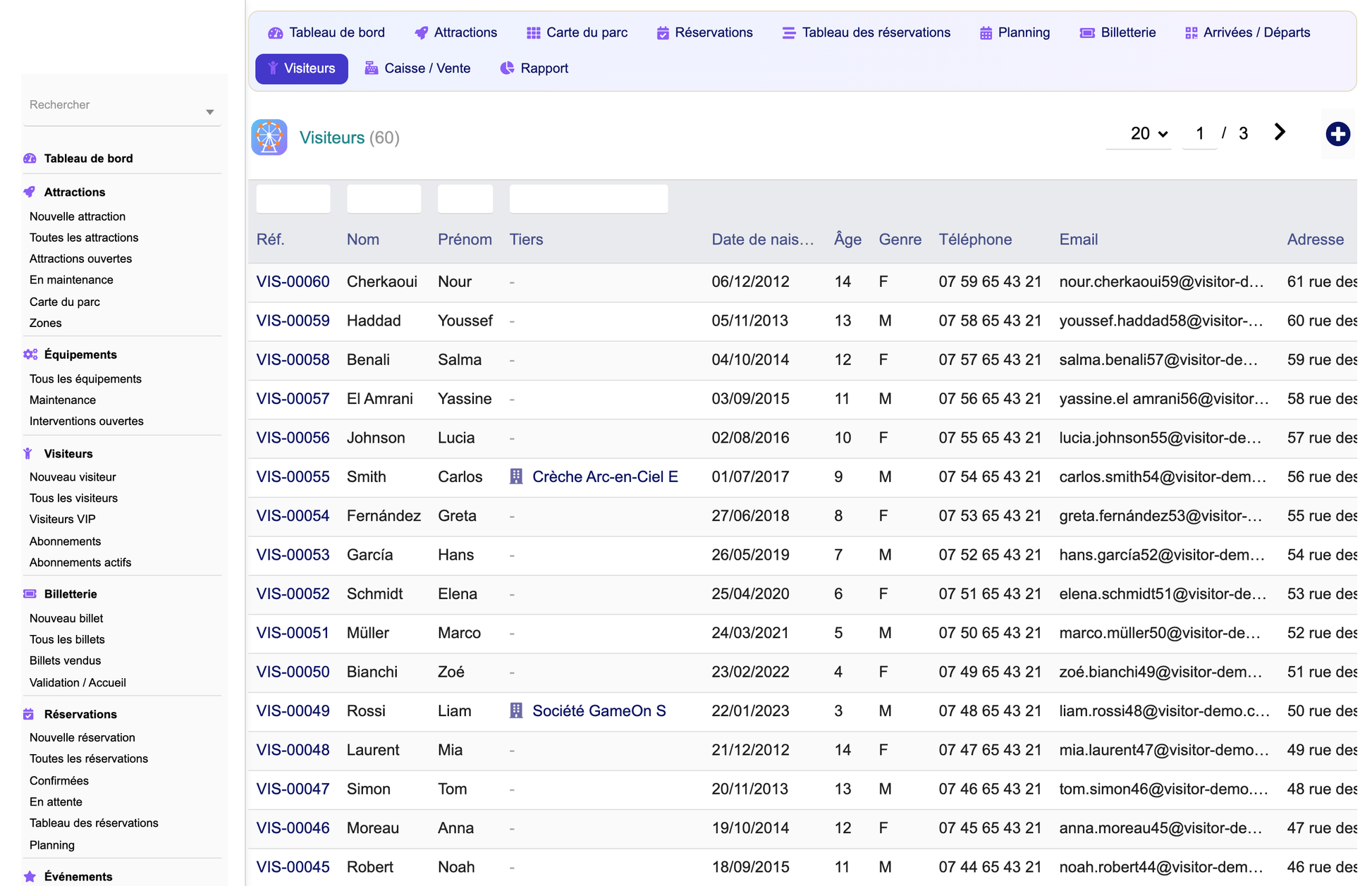Open Nouvelle réservation in sidebar
This screenshot has height=886, width=1372.
[x=82, y=738]
